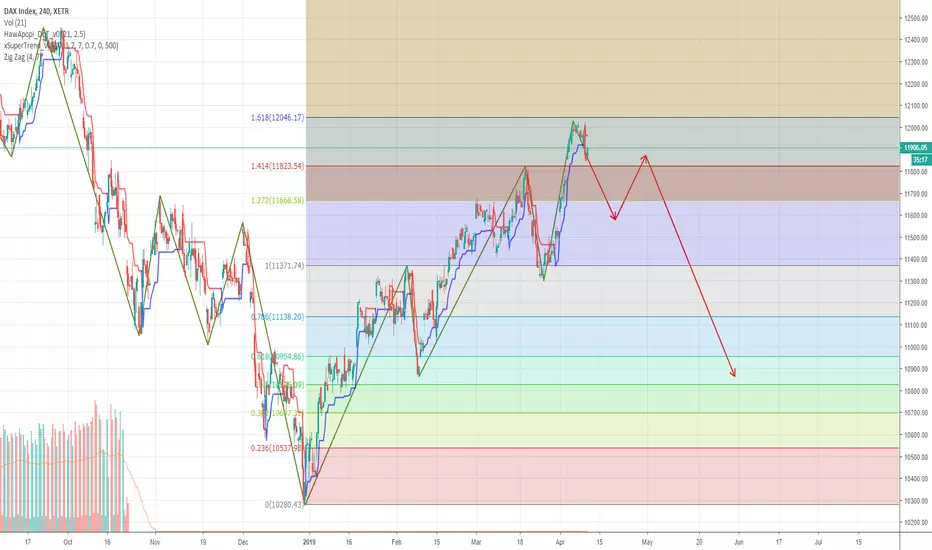
Task: Select the xSuperTrend indicator legend entry
Action: coord(61,45)
